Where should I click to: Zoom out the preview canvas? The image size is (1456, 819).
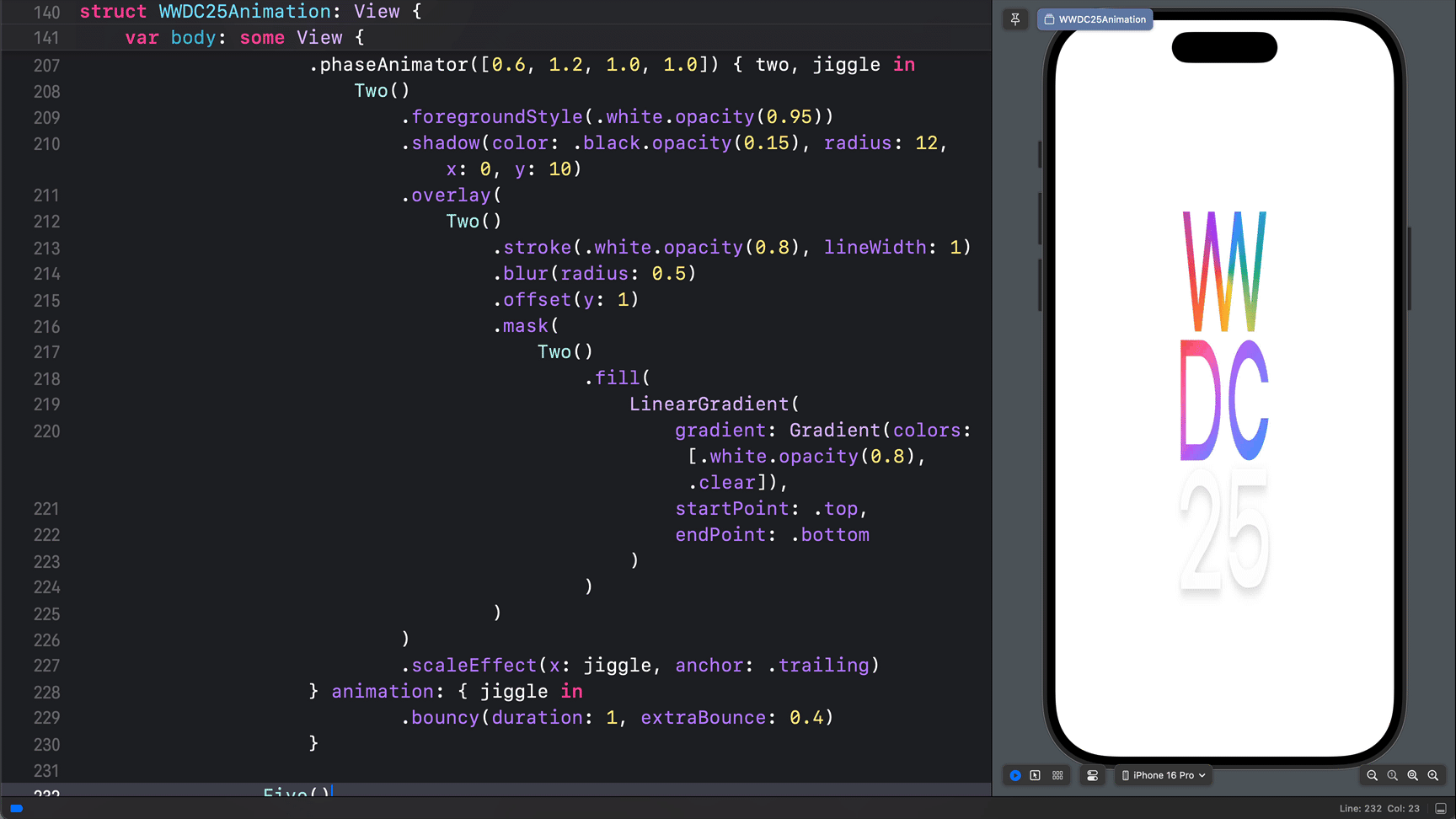1373,775
